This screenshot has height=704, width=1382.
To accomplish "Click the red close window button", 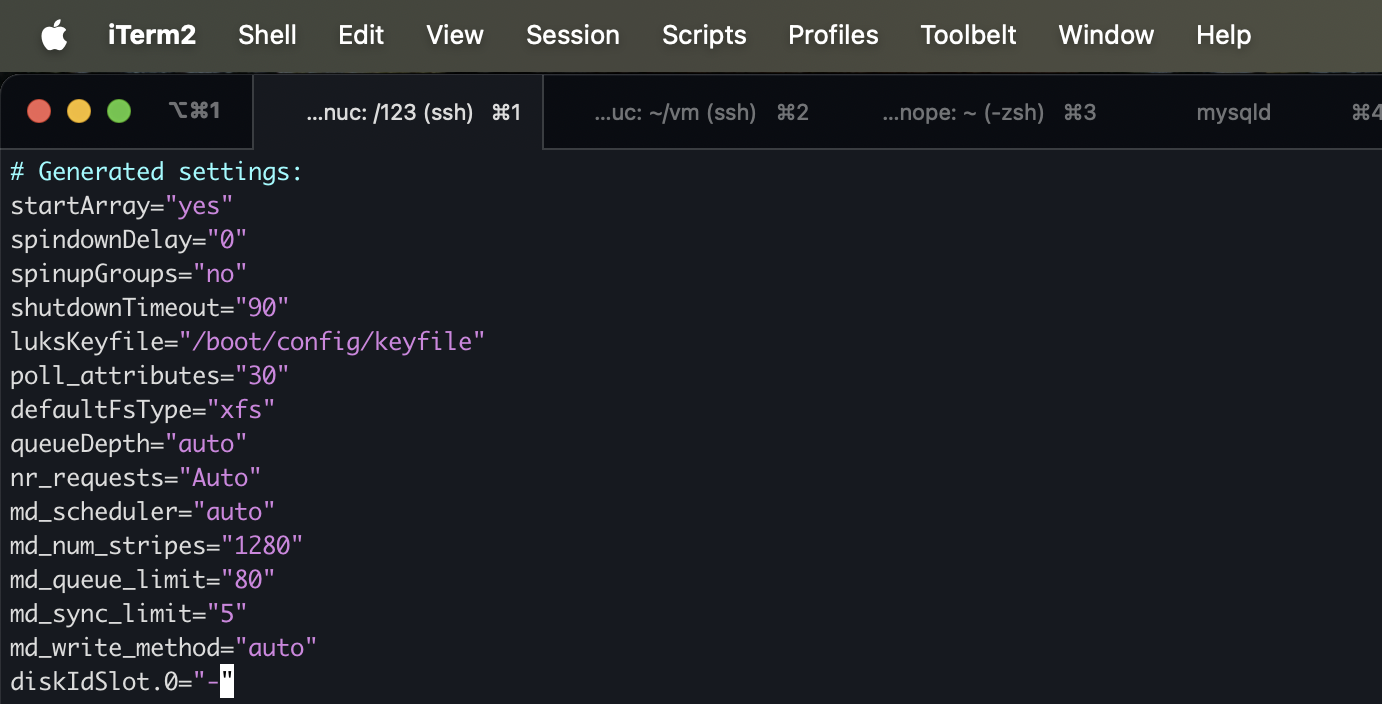I will pos(39,111).
